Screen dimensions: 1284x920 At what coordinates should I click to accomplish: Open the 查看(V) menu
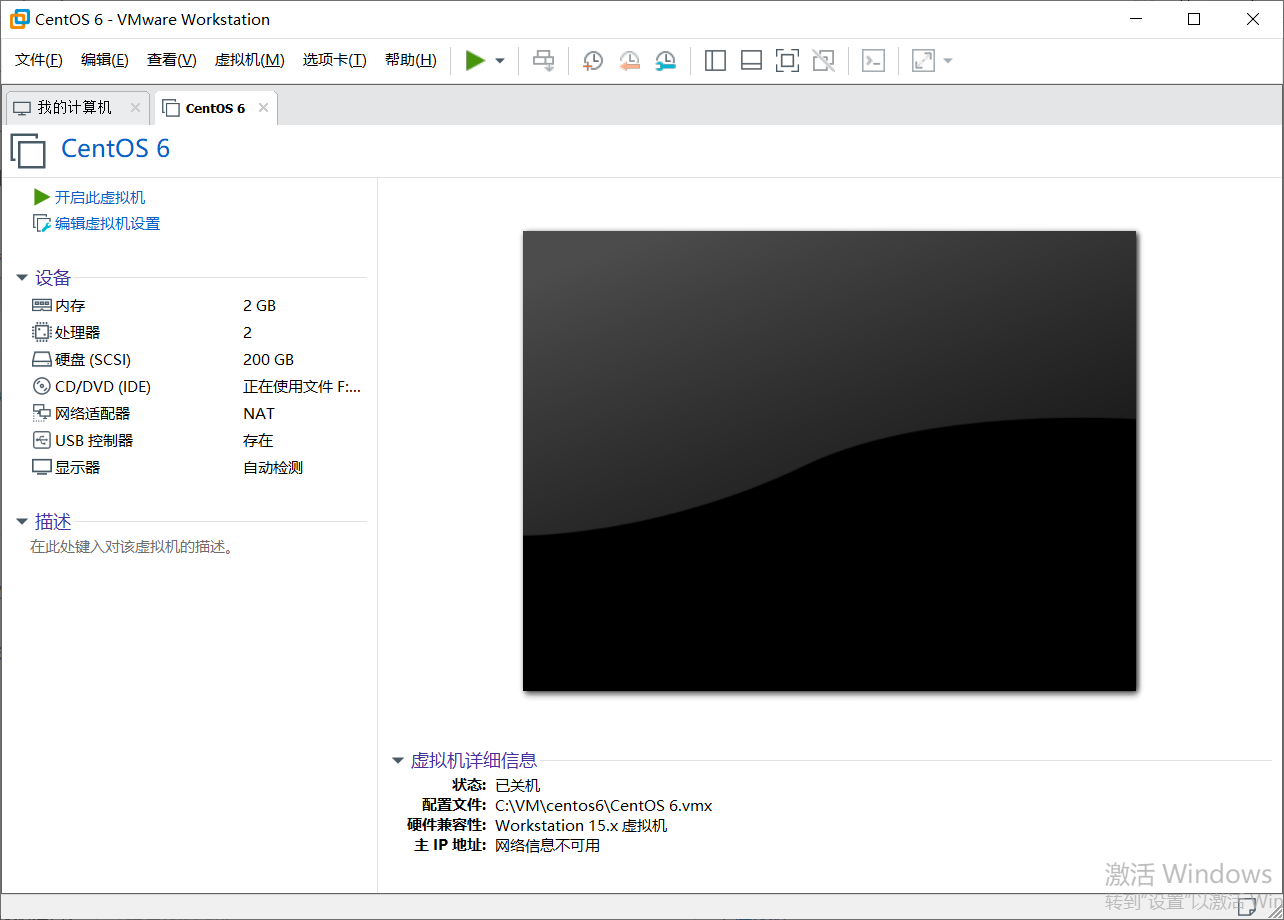172,60
